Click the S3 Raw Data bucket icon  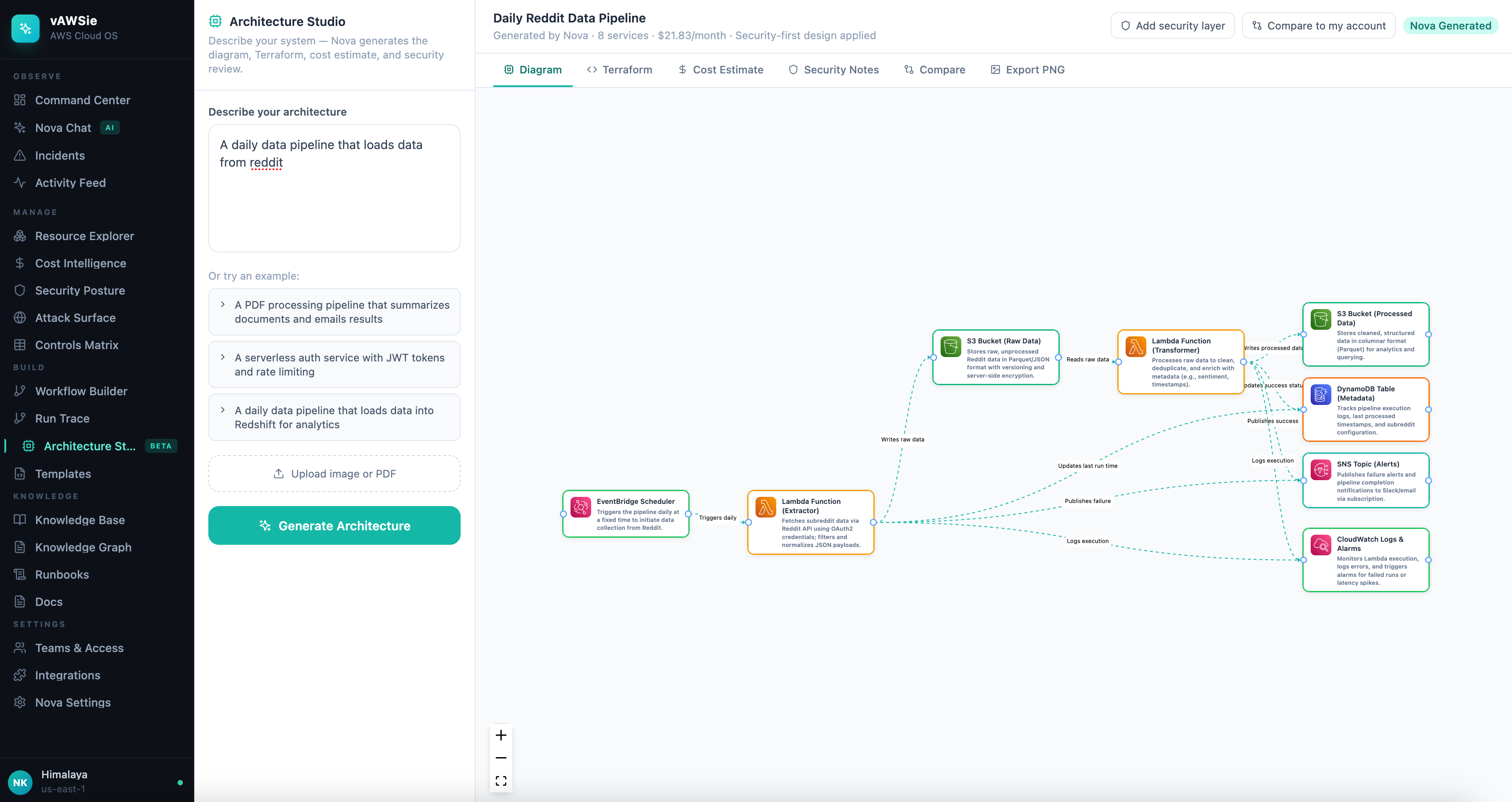(x=950, y=346)
